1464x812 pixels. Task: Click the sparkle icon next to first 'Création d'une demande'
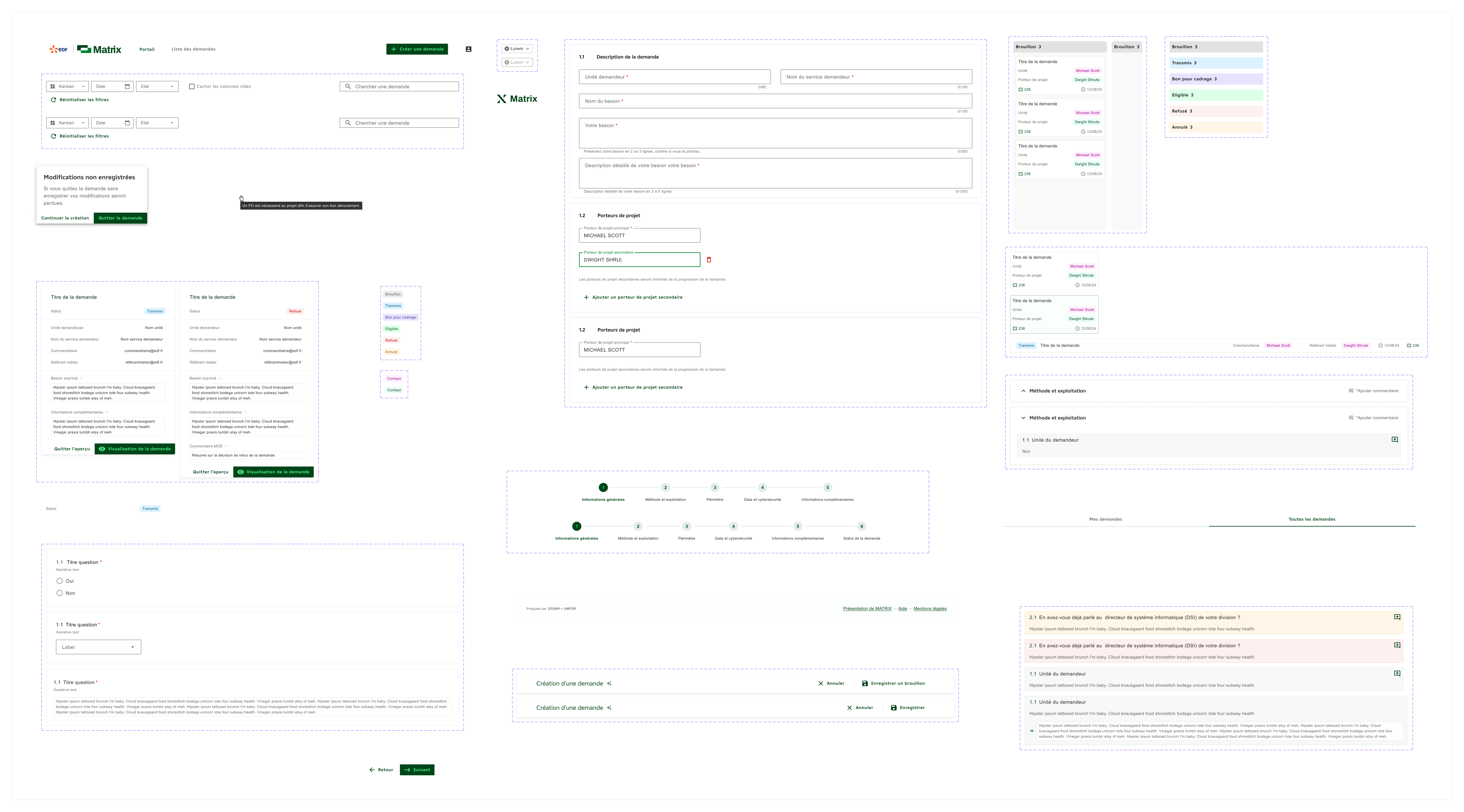(x=609, y=684)
